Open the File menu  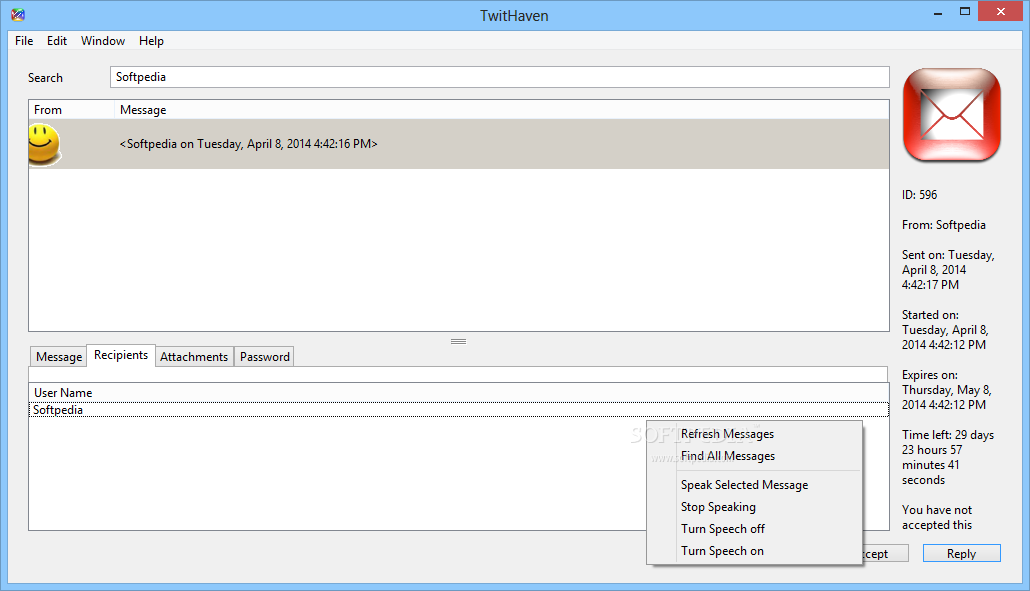24,41
